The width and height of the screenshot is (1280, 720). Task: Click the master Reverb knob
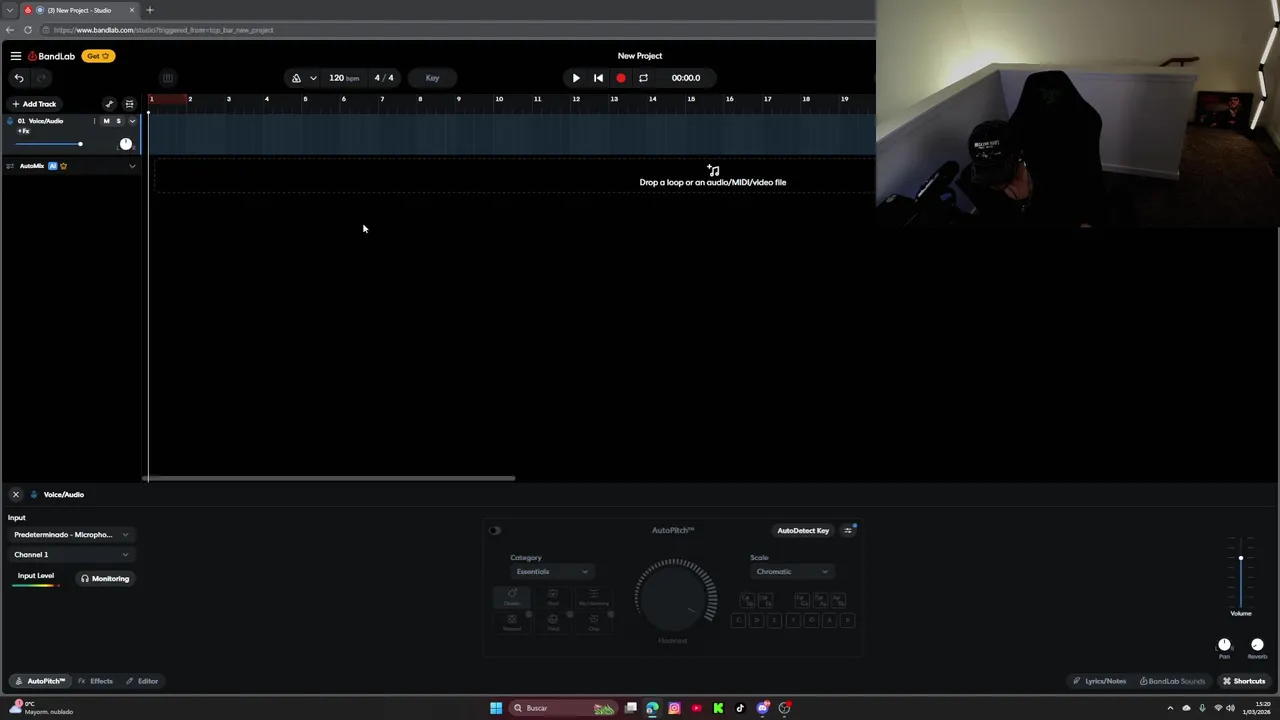point(1257,645)
